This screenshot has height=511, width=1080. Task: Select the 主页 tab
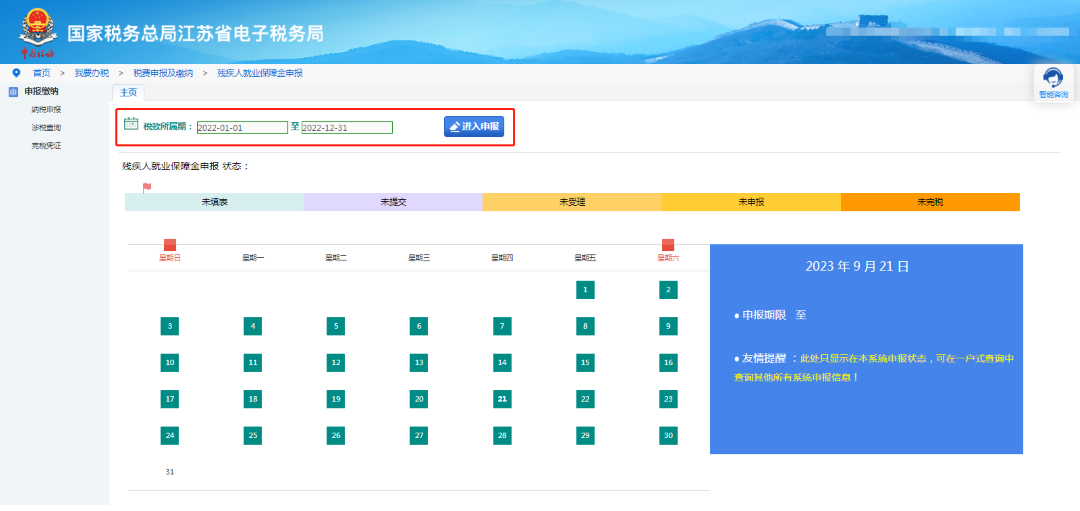(128, 92)
